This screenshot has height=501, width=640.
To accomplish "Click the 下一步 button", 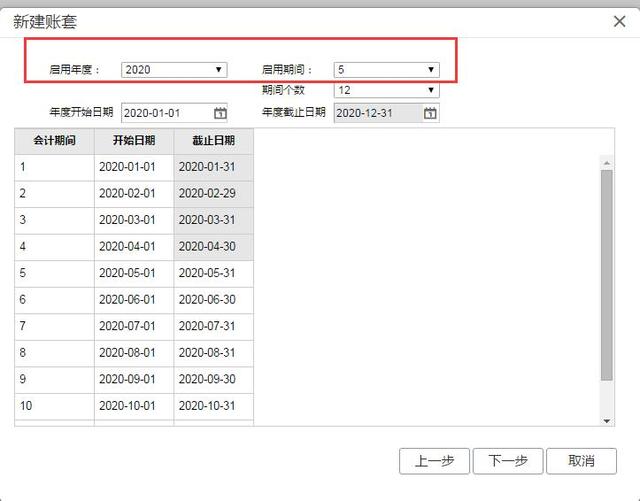I will click(x=508, y=461).
